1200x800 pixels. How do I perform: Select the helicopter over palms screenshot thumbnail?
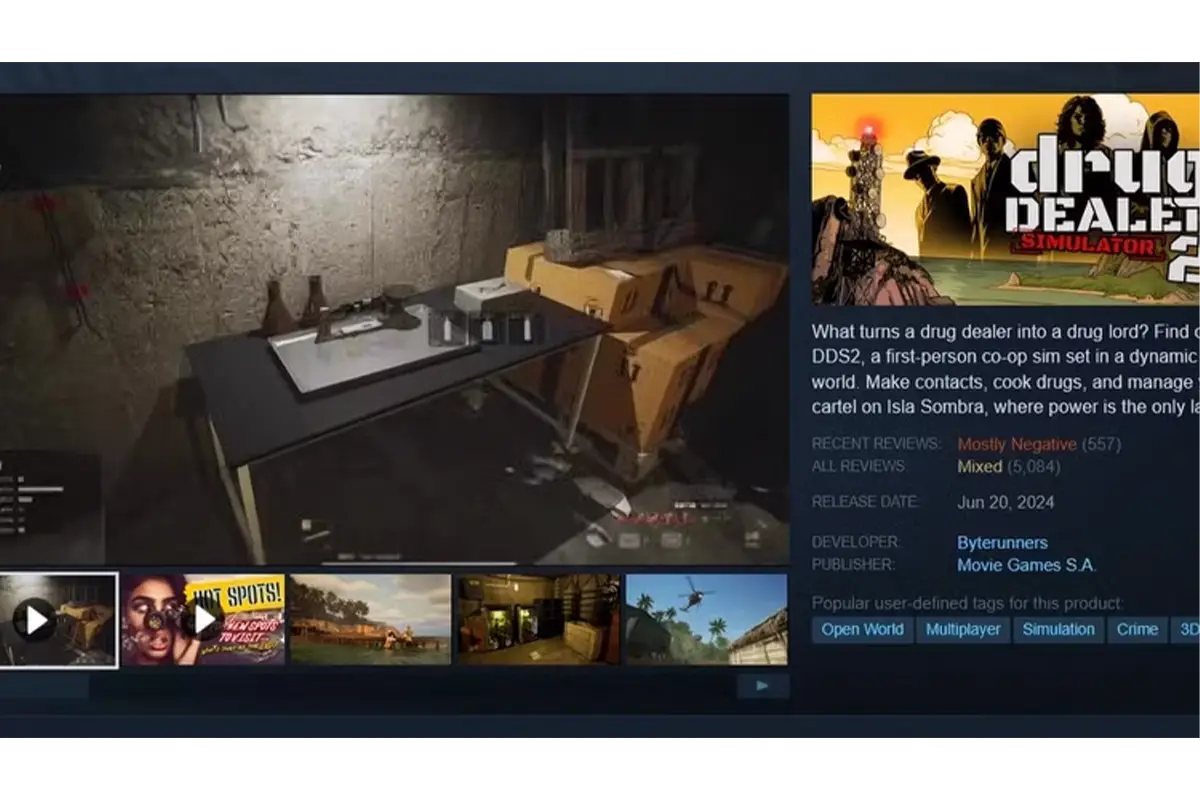click(706, 620)
